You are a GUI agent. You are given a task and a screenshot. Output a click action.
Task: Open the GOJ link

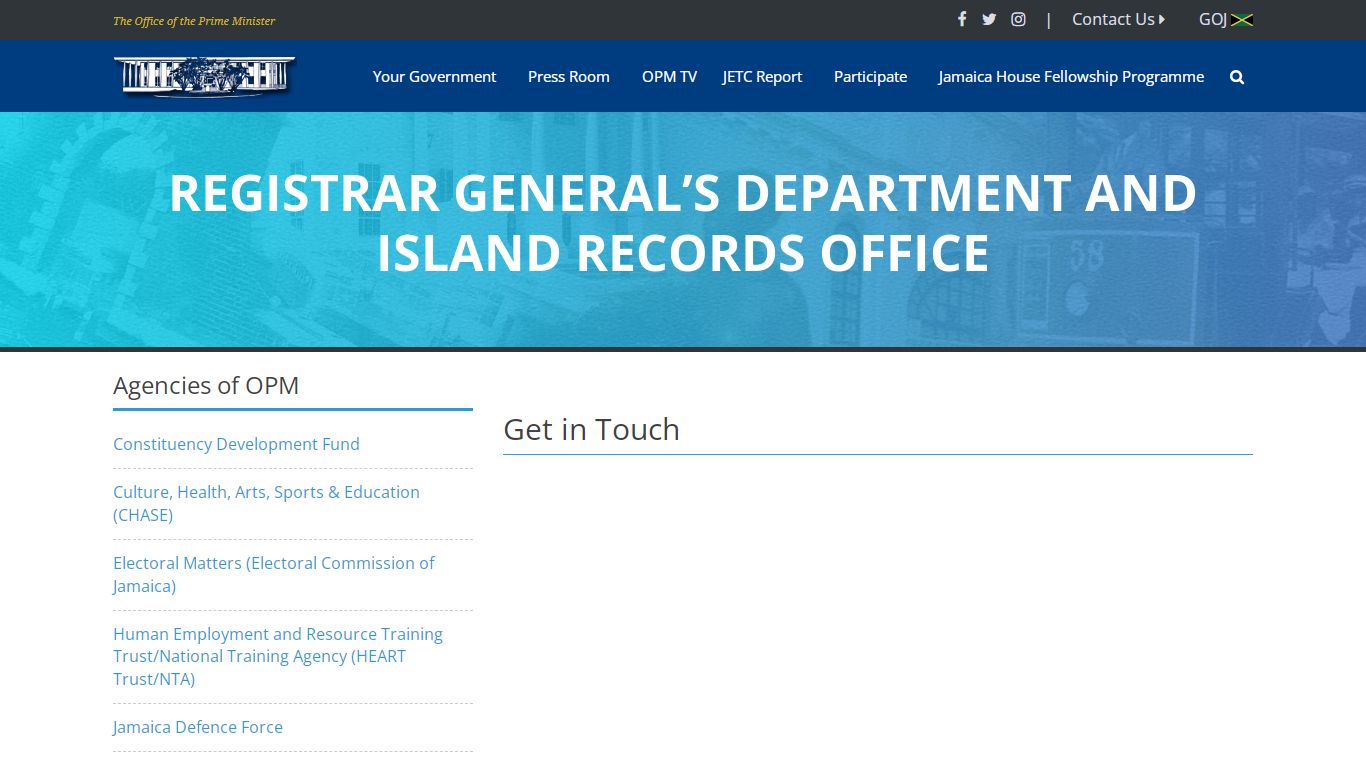click(x=1226, y=19)
